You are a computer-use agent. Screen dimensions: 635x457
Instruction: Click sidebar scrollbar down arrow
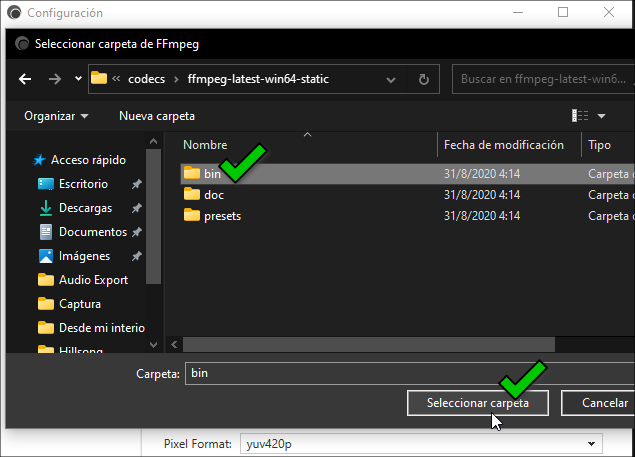153,345
